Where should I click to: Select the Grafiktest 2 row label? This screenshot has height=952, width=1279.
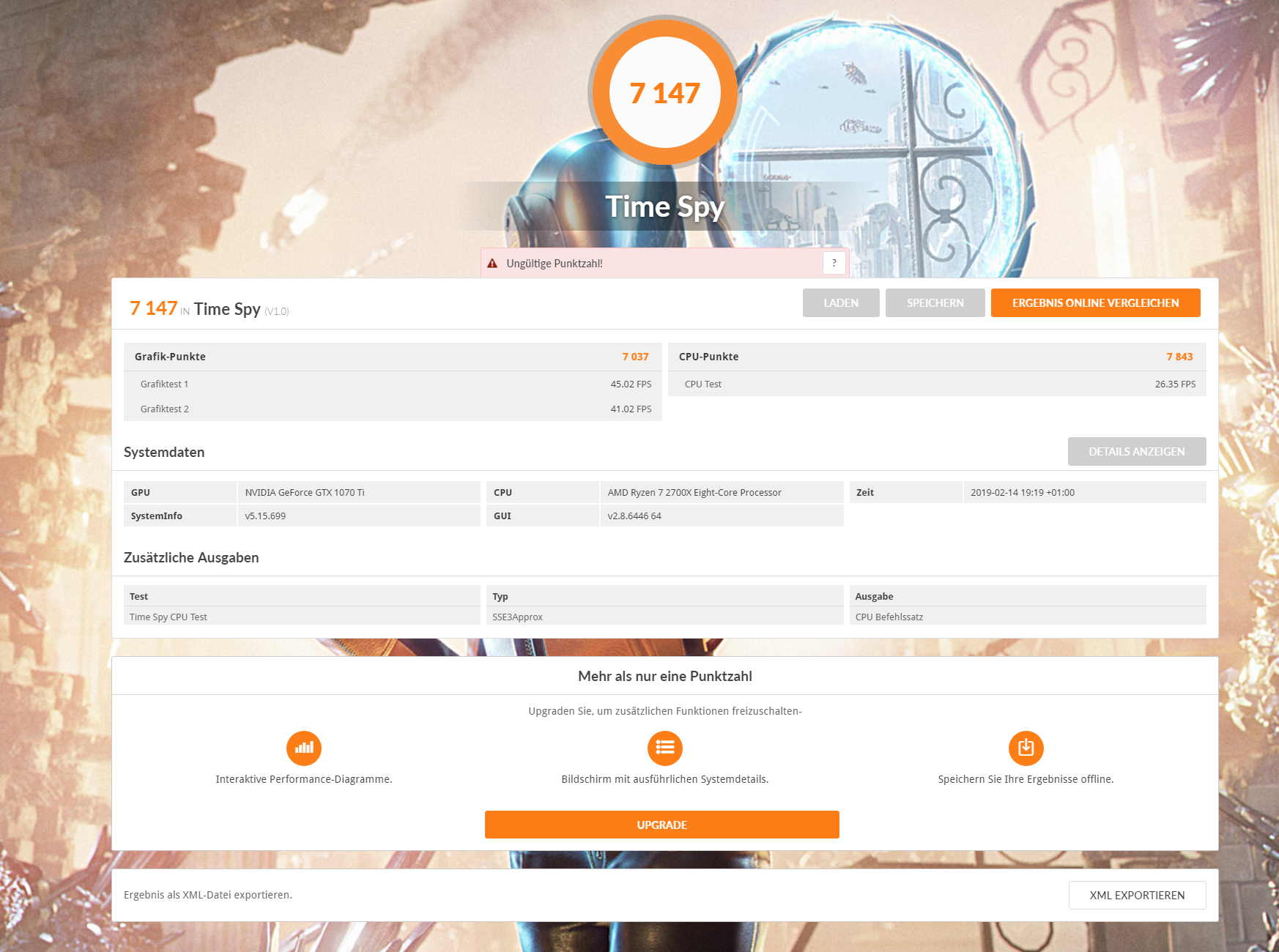(165, 409)
